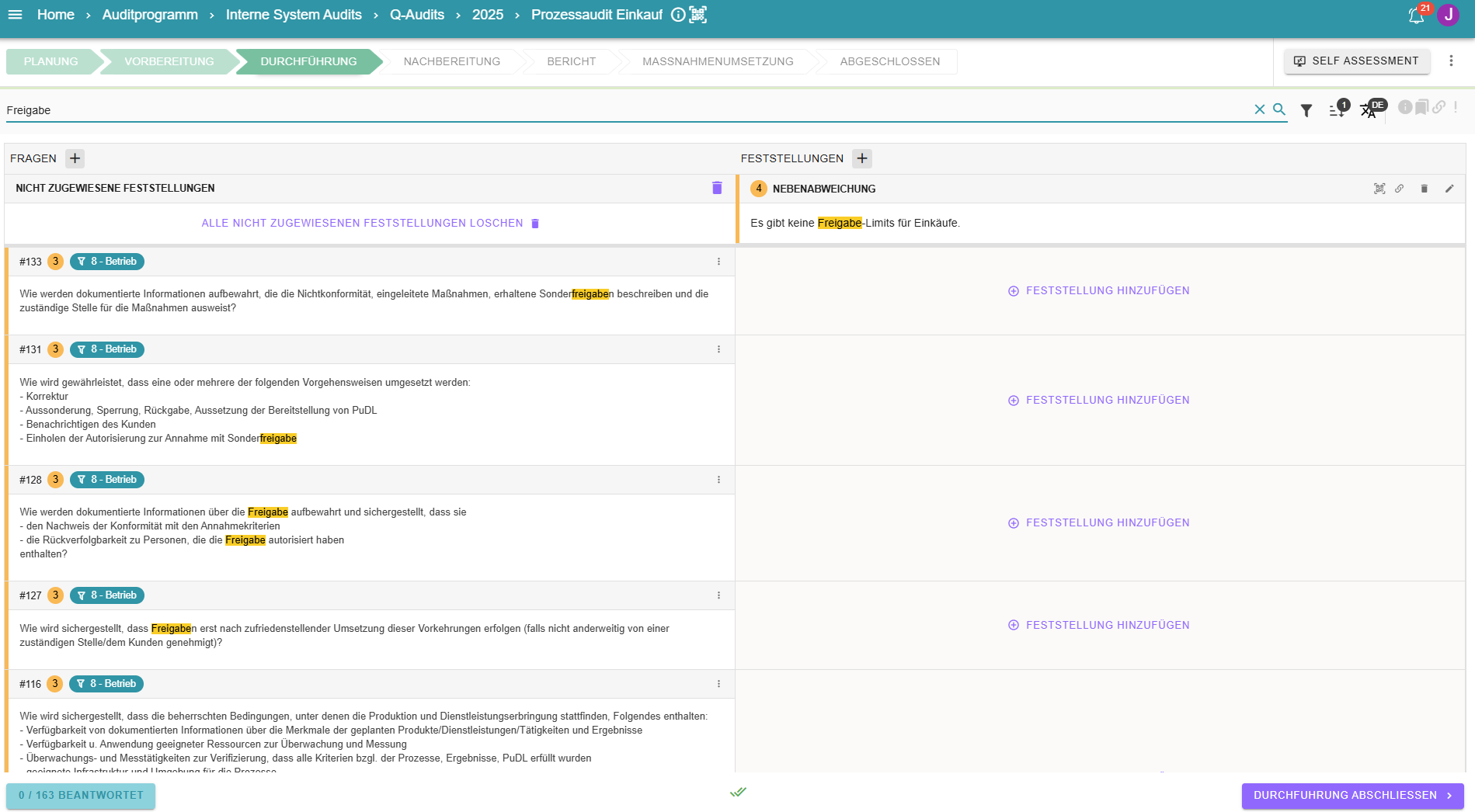Click Durchführung abschliessen button
This screenshot has height=812, width=1475.
[1352, 796]
